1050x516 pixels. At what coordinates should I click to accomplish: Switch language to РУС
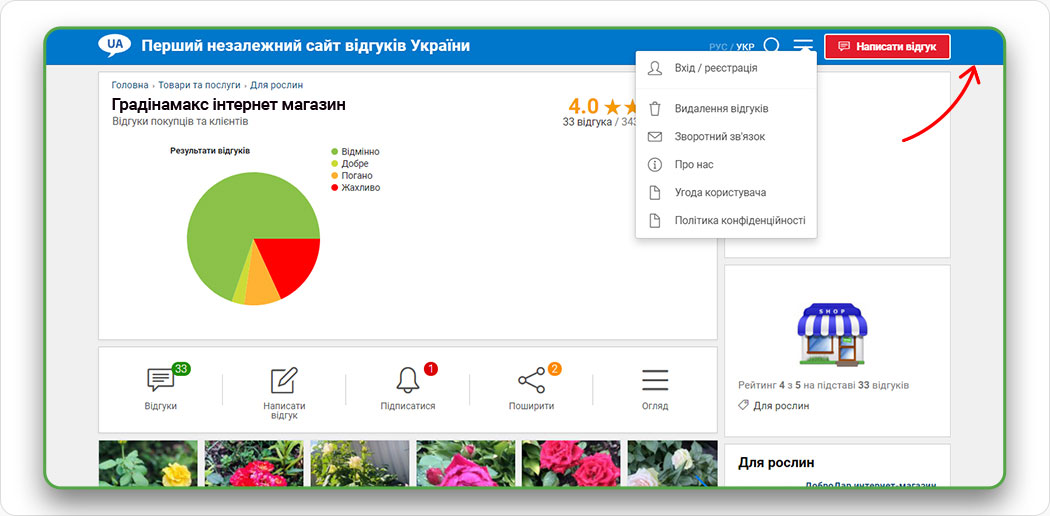pyautogui.click(x=717, y=47)
